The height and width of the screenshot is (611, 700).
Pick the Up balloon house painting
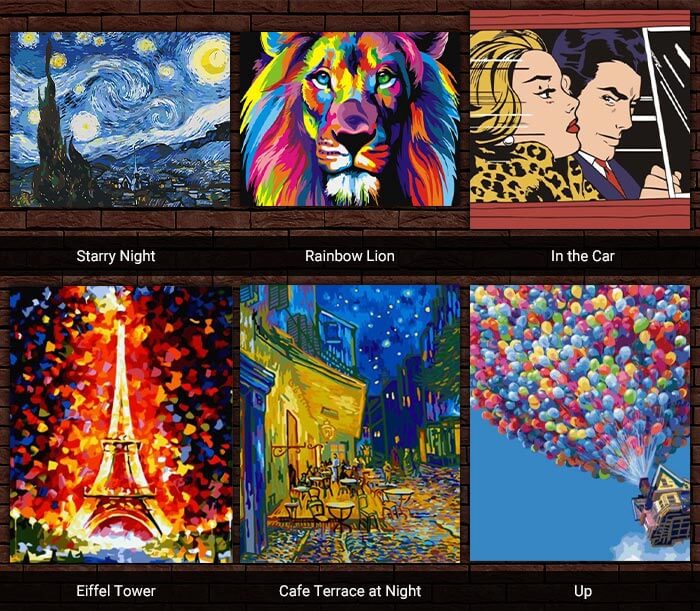tap(580, 423)
